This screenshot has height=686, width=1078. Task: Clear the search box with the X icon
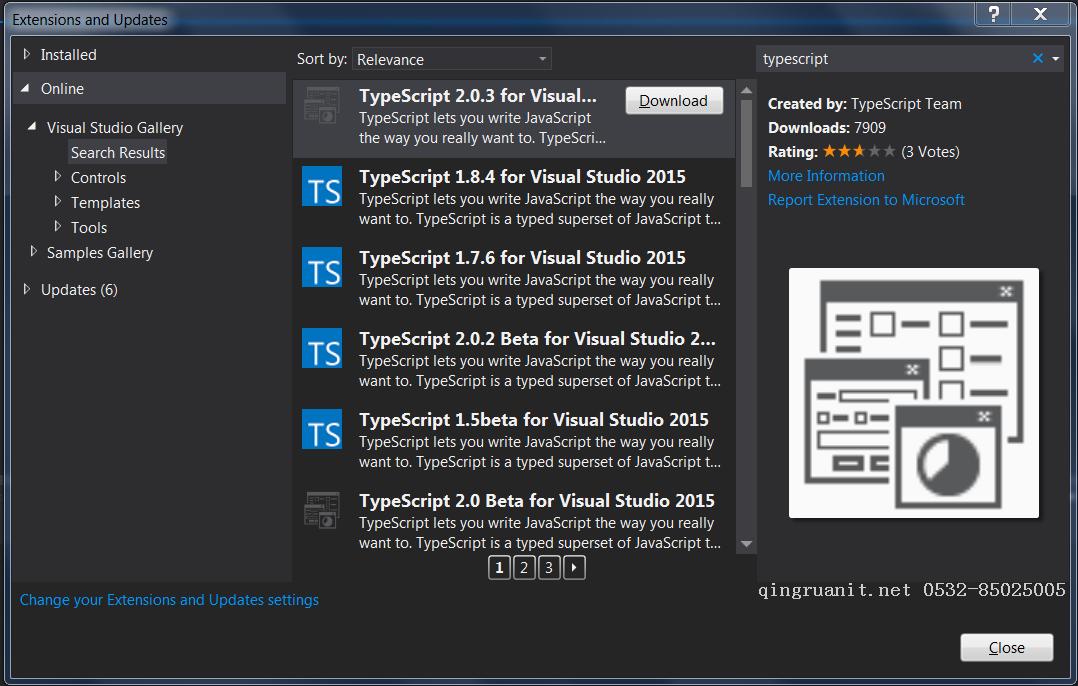1038,59
